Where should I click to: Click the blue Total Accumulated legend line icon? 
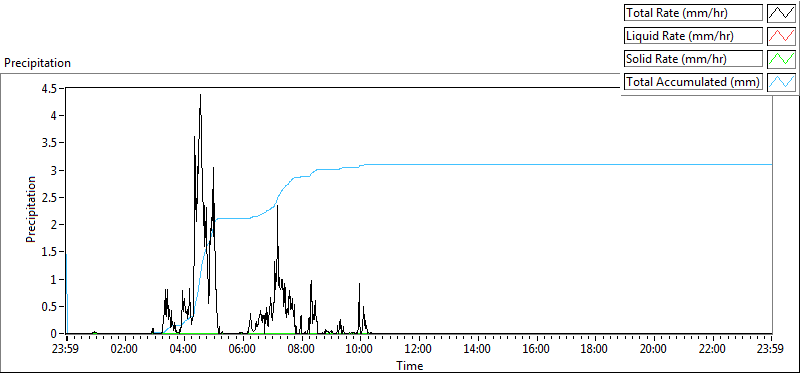click(x=781, y=82)
